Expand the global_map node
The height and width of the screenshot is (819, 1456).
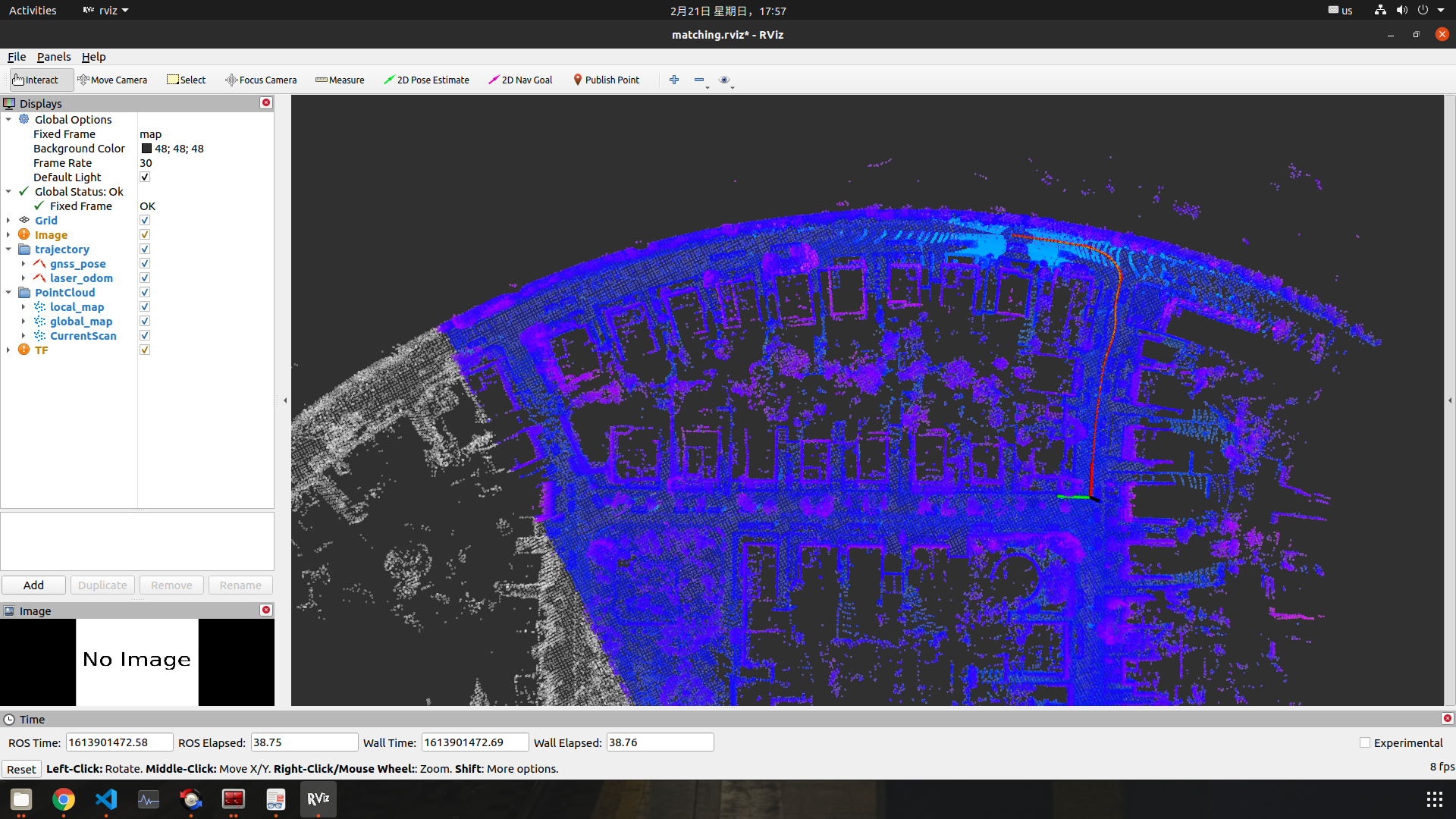[24, 321]
